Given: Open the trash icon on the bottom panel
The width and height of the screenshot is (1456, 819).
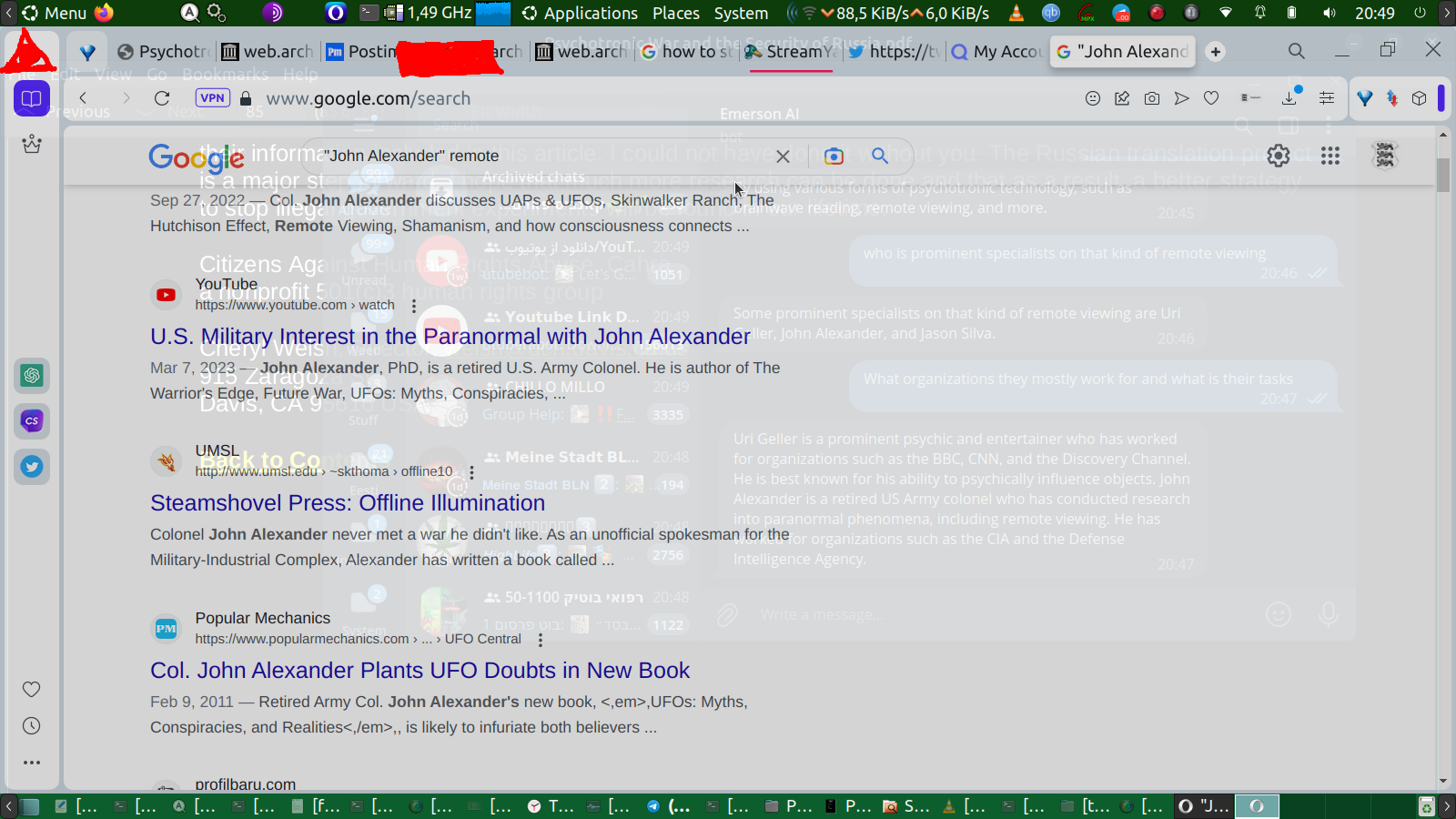Looking at the screenshot, I should pos(1427,806).
